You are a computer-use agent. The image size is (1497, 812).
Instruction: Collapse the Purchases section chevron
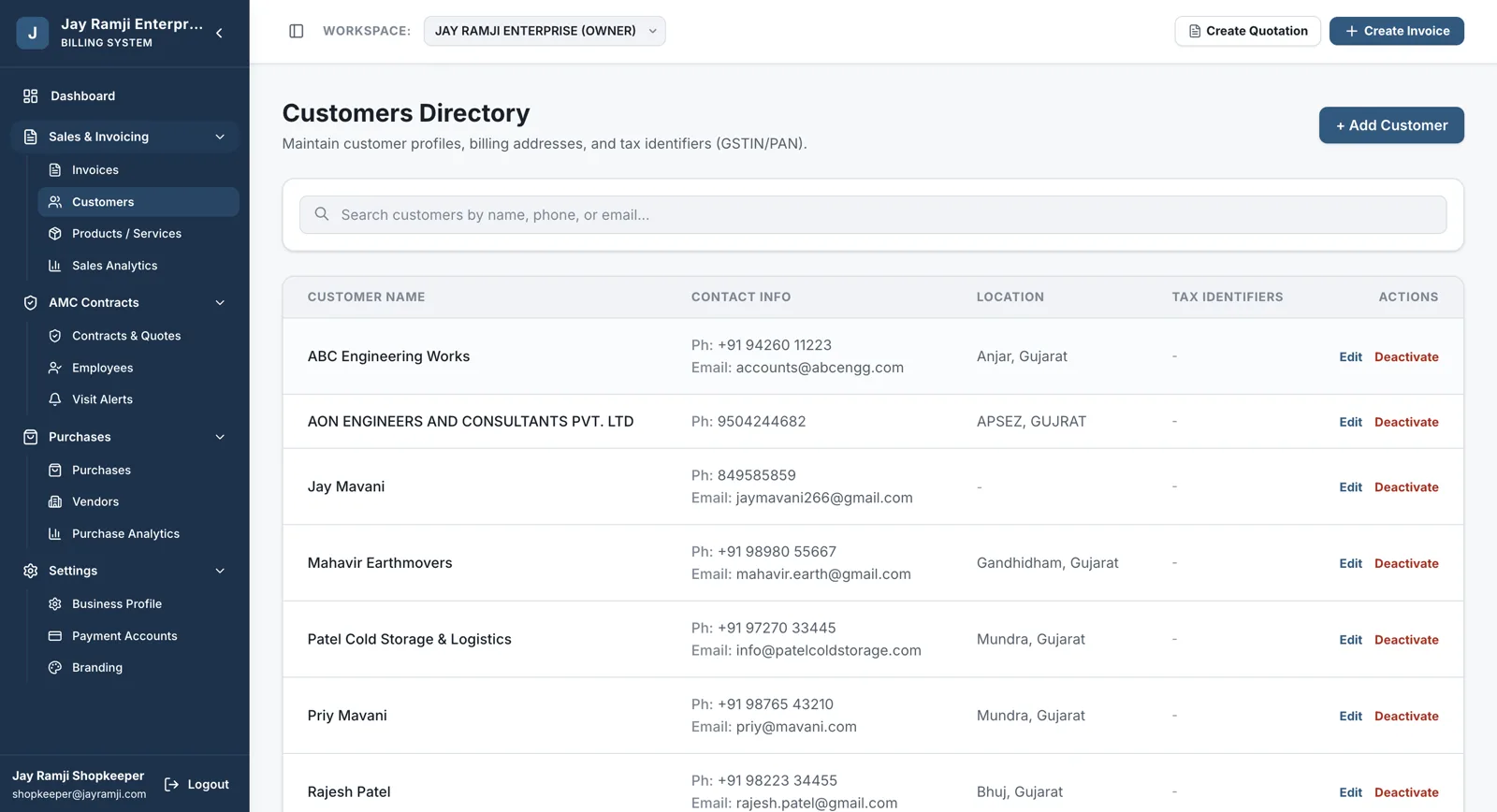point(220,437)
